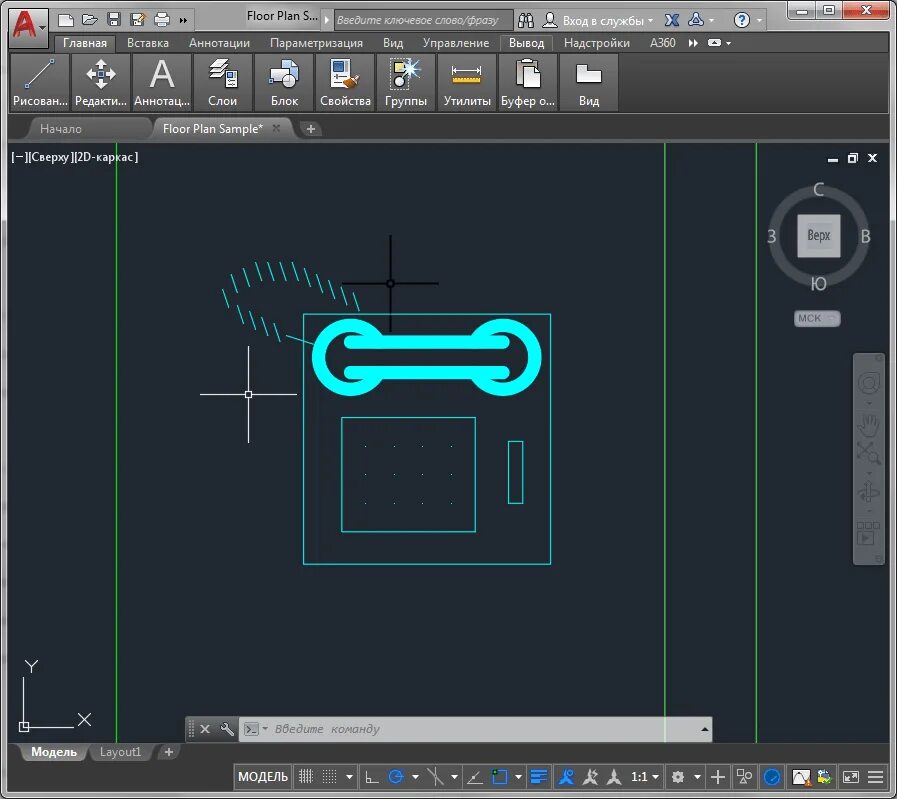Open the Свойства properties panel

345,82
